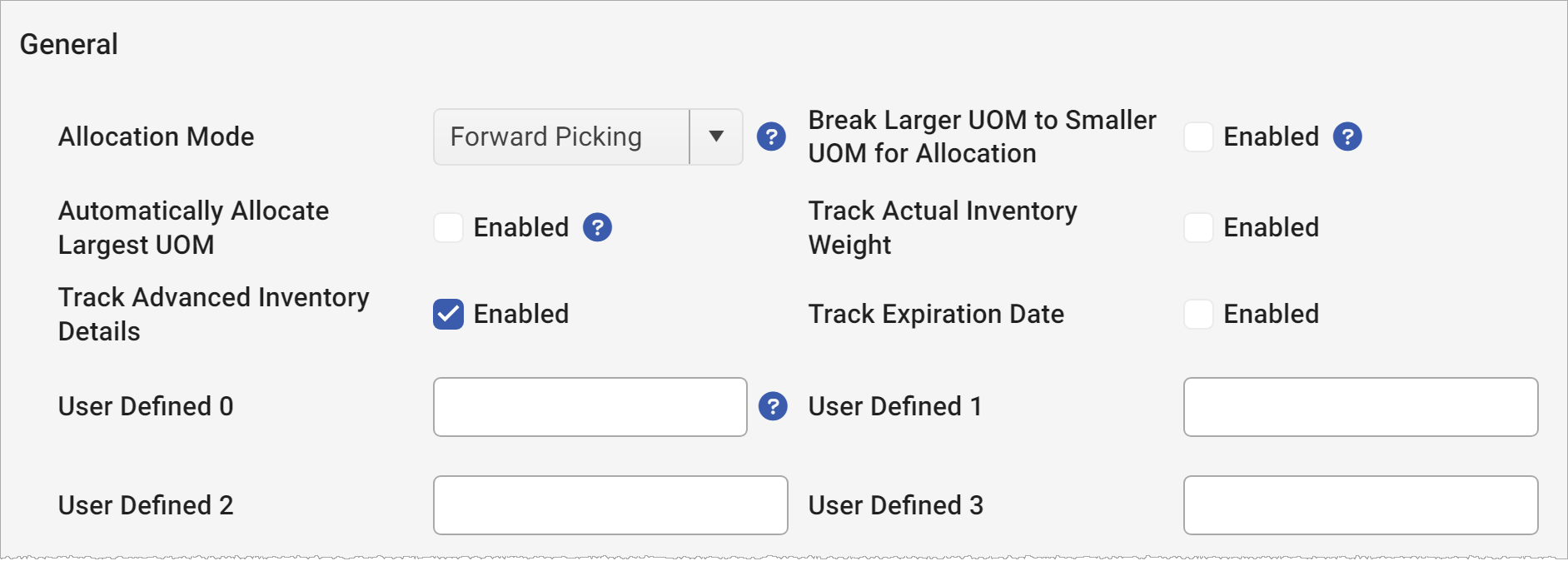
Task: Open help tooltip next to User Defined 0
Action: (774, 407)
